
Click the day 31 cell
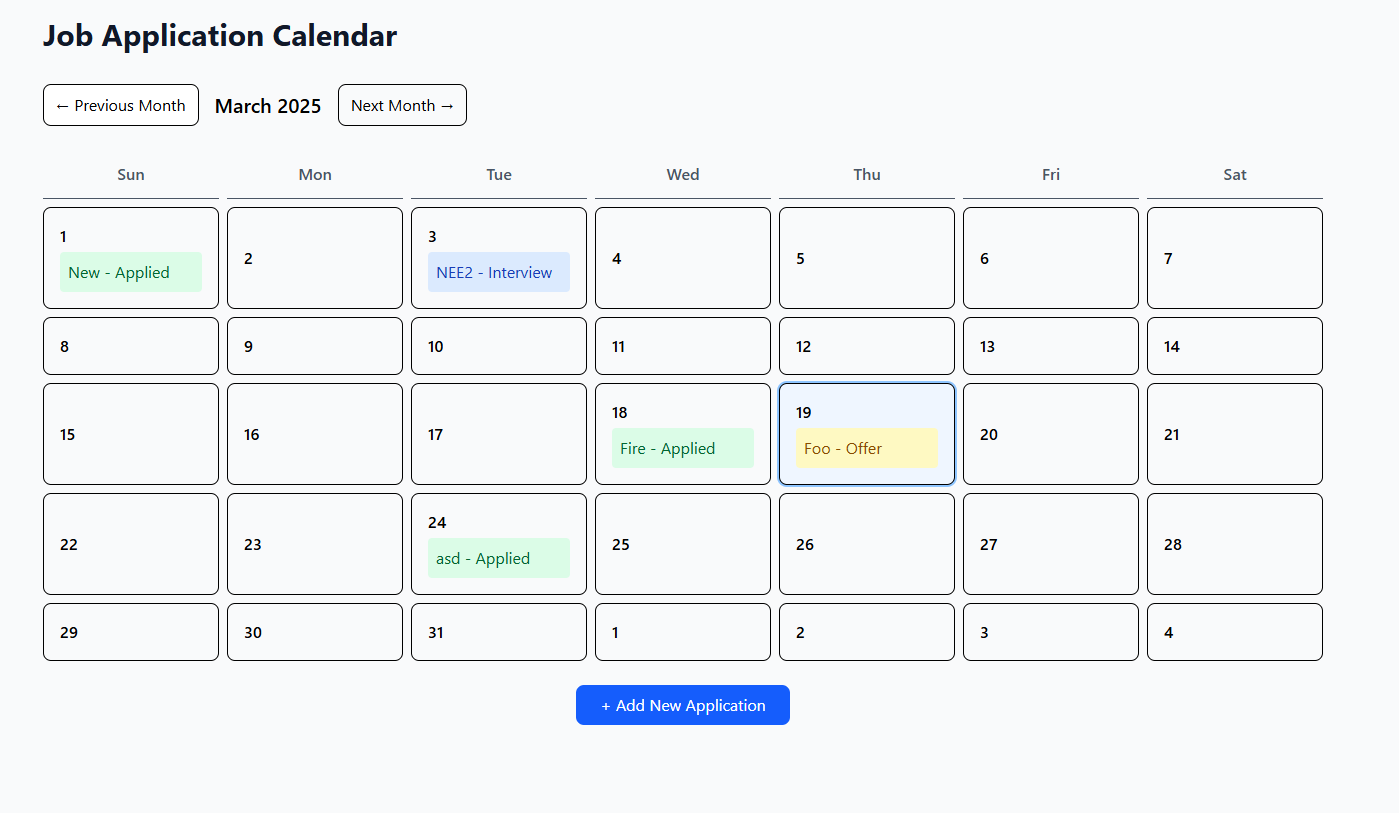pyautogui.click(x=498, y=632)
